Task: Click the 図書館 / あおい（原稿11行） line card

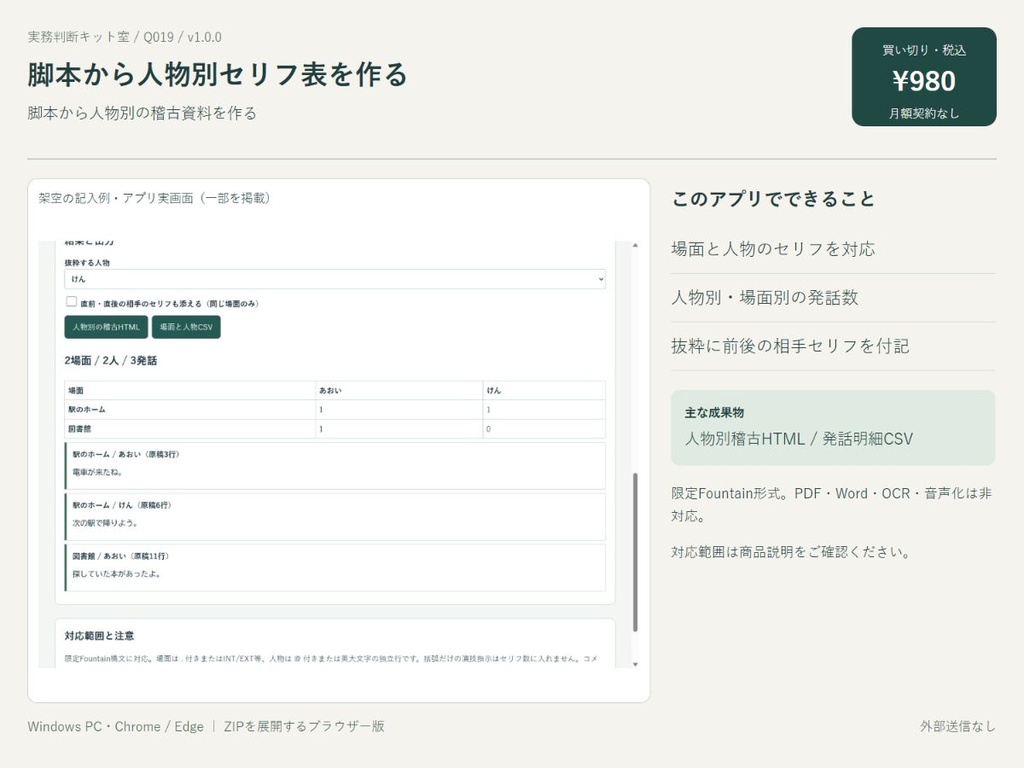Action: [335, 568]
